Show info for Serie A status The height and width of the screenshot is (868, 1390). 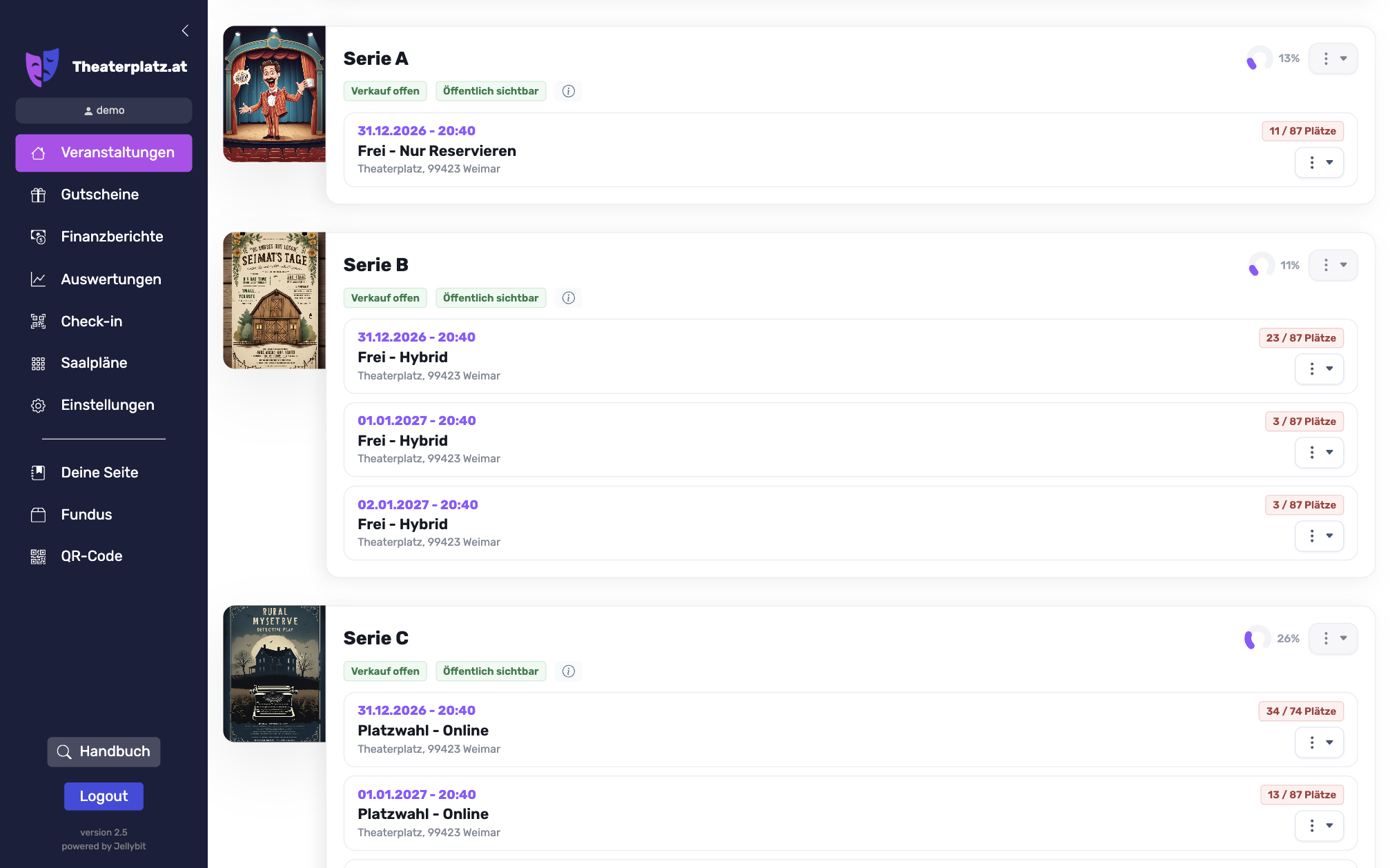tap(569, 91)
